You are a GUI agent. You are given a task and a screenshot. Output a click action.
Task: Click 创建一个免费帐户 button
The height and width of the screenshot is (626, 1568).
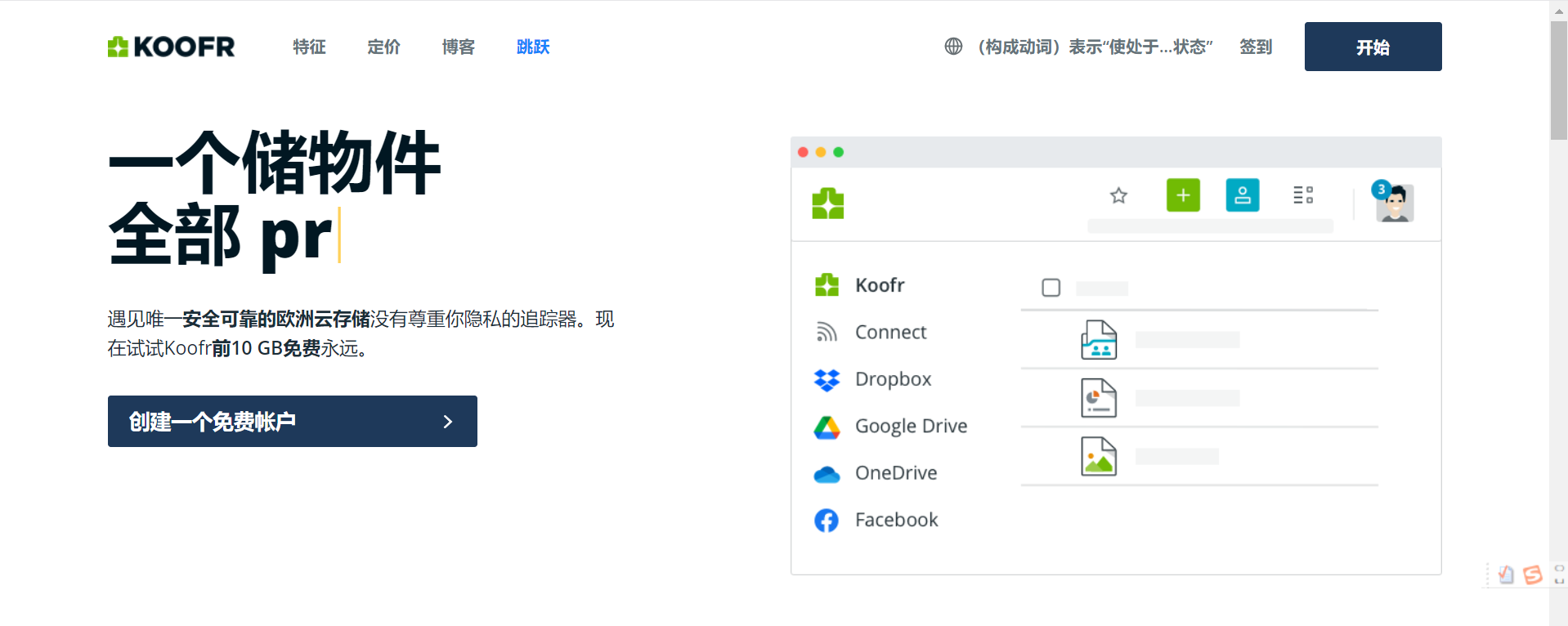click(293, 421)
